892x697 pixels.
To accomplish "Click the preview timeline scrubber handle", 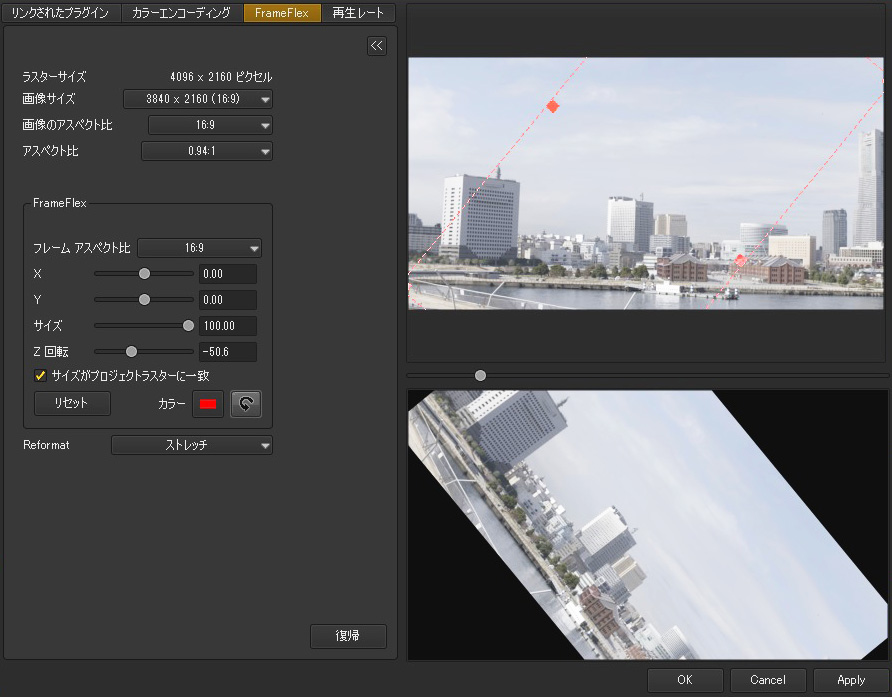I will click(x=480, y=375).
